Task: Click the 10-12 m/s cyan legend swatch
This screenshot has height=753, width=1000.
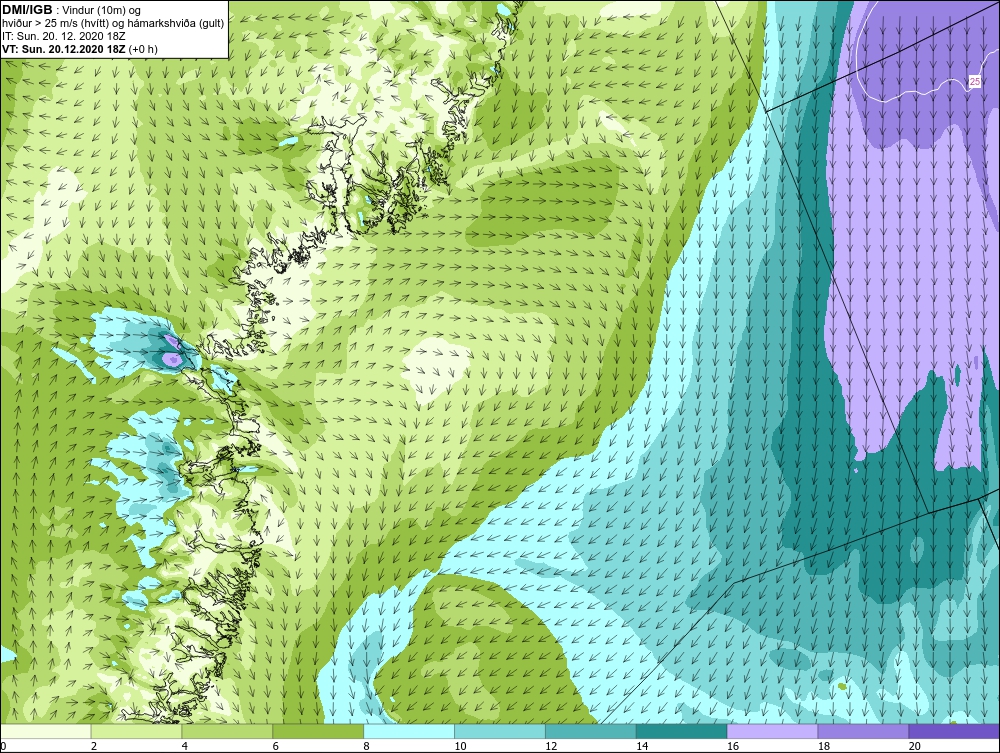Action: (x=500, y=731)
